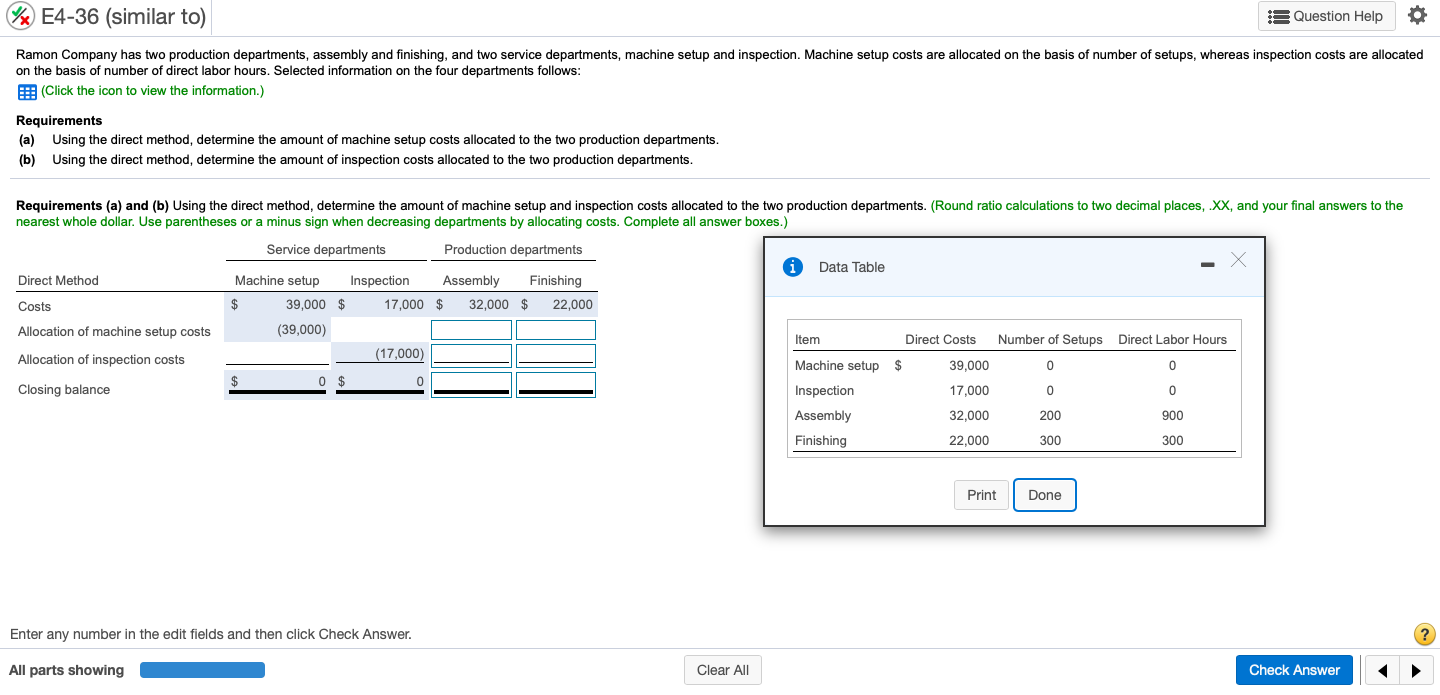Viewport: 1440px width, 695px height.
Task: Click the 'Direct Labor Hours' column header
Action: (1172, 339)
